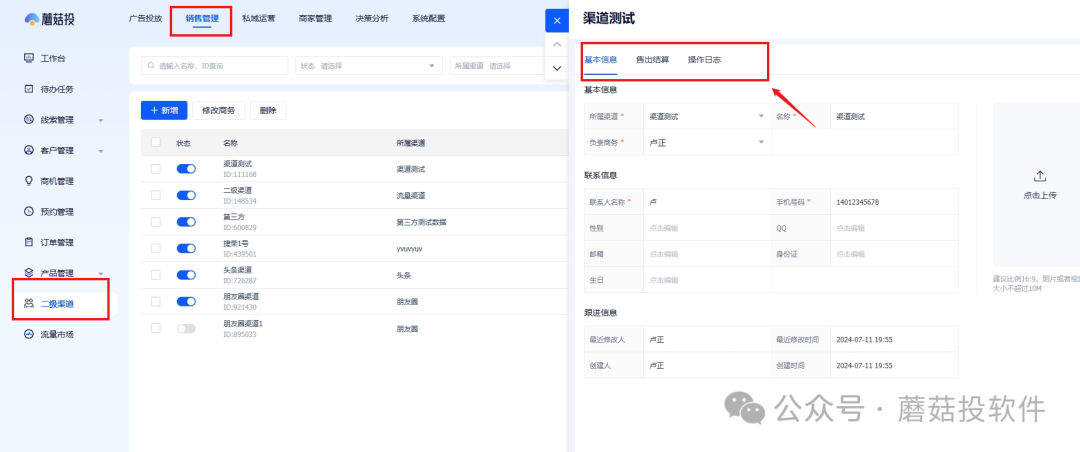Click the search magnifier icon in name field
This screenshot has width=1080, height=452.
(152, 65)
